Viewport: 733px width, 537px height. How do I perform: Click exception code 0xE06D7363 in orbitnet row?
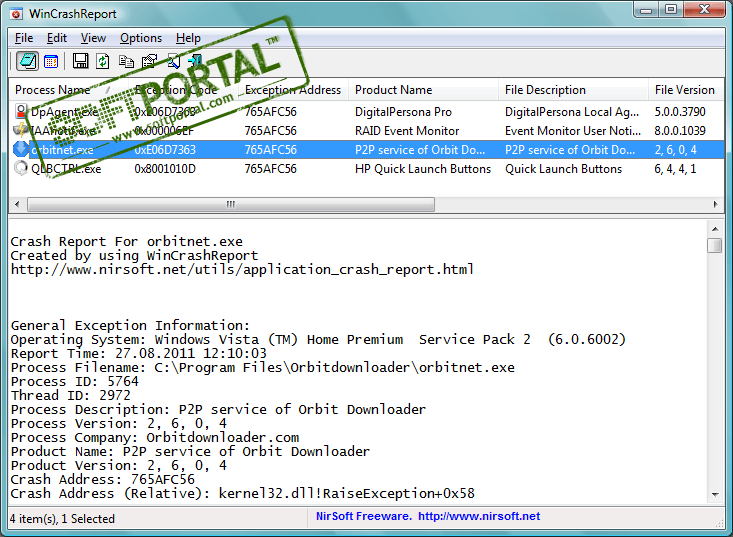click(165, 150)
